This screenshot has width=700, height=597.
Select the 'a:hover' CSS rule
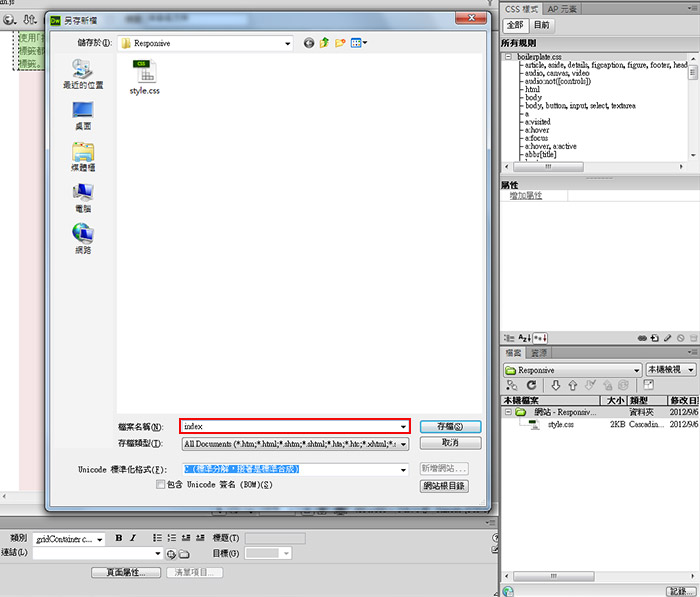[537, 130]
